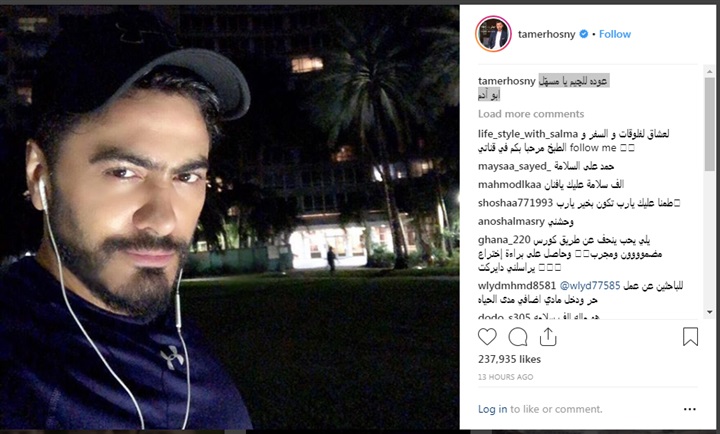Click the blue verified badge beside tamerhosny
This screenshot has width=720, height=434.
tap(584, 34)
